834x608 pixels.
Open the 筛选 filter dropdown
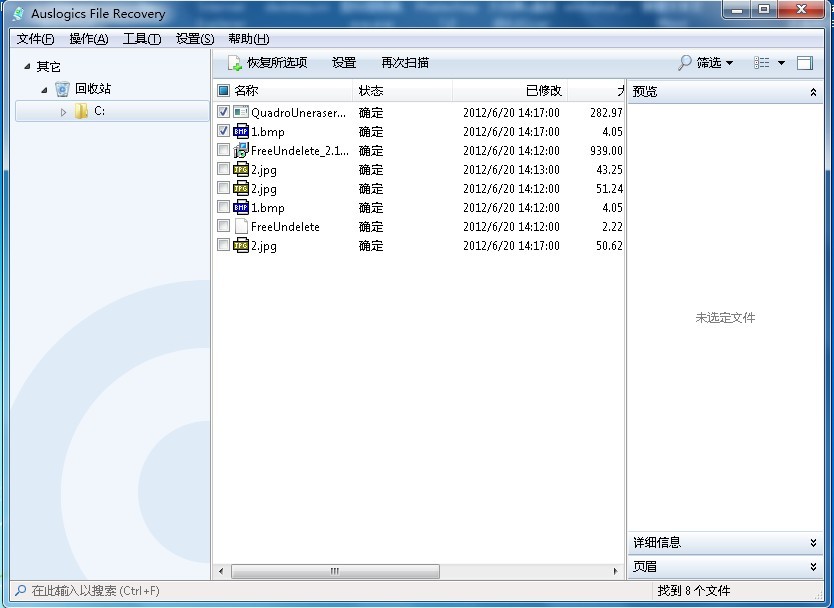(x=706, y=63)
